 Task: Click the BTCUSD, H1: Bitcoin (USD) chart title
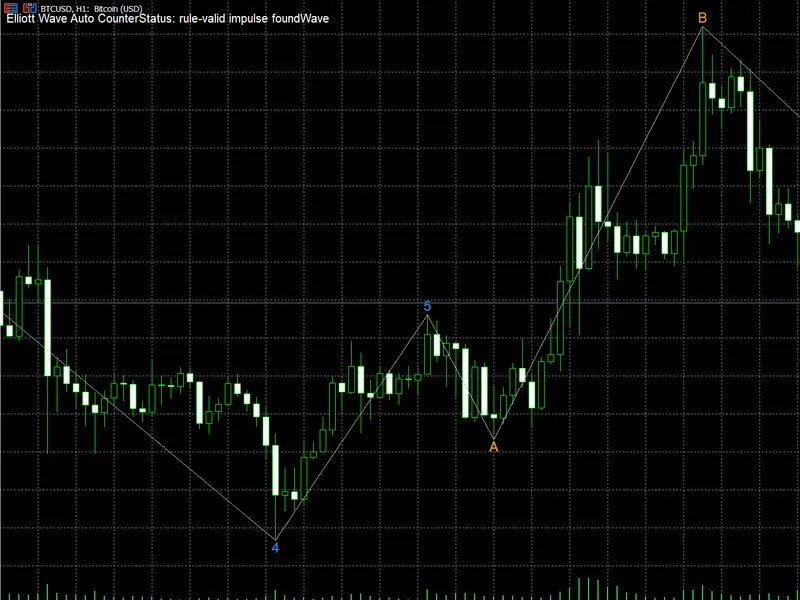(91, 9)
